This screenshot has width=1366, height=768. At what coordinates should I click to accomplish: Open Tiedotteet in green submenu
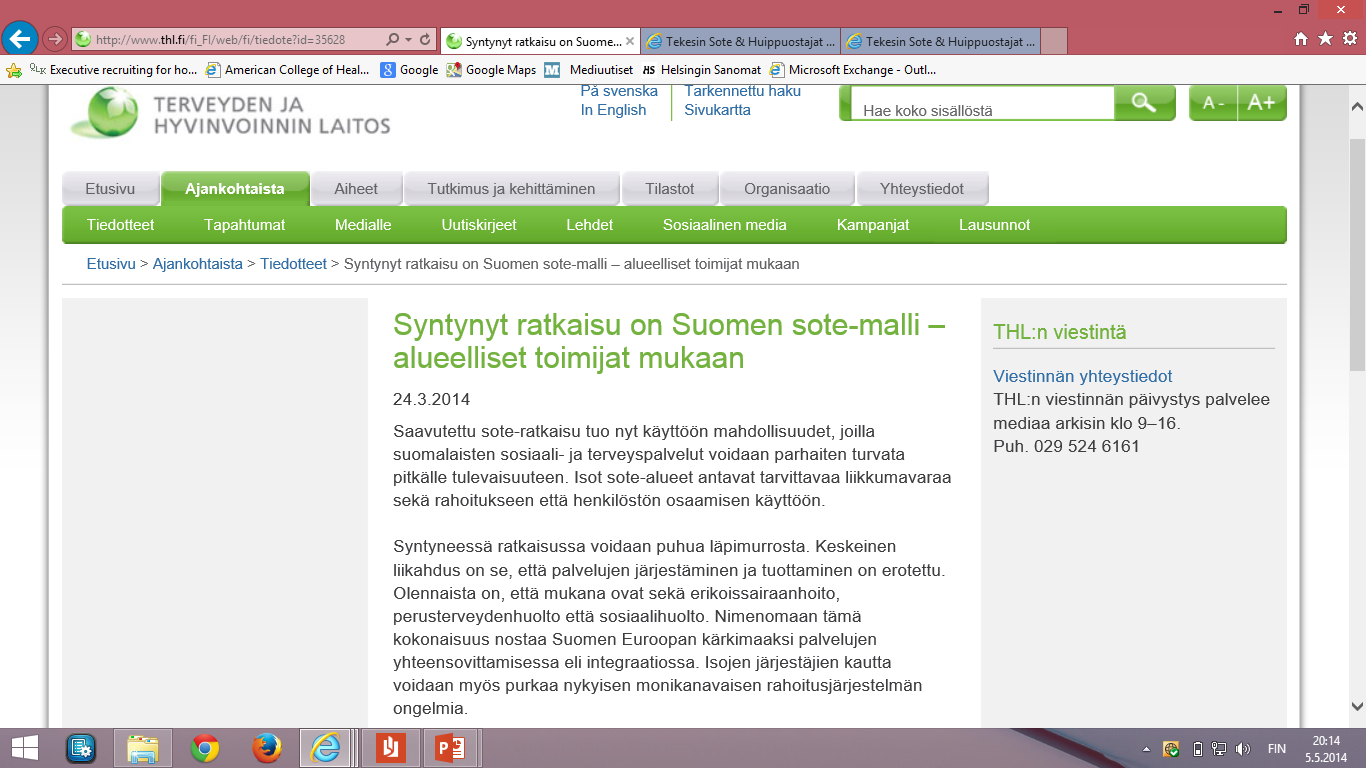tap(120, 225)
